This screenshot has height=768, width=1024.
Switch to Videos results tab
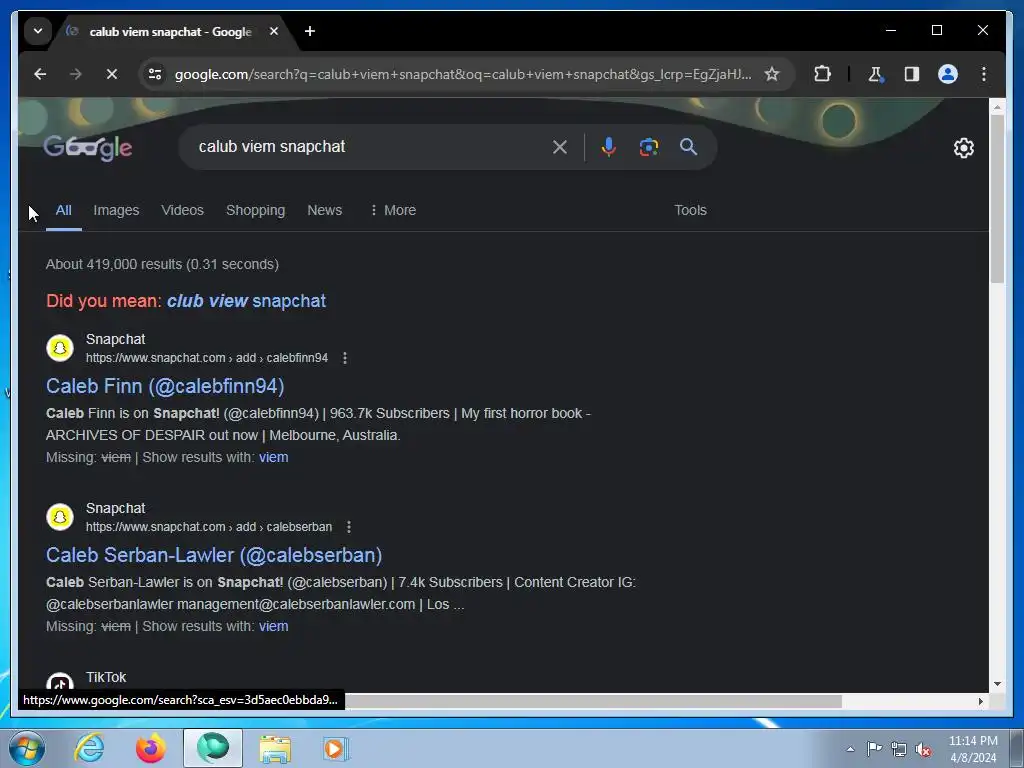click(x=182, y=210)
